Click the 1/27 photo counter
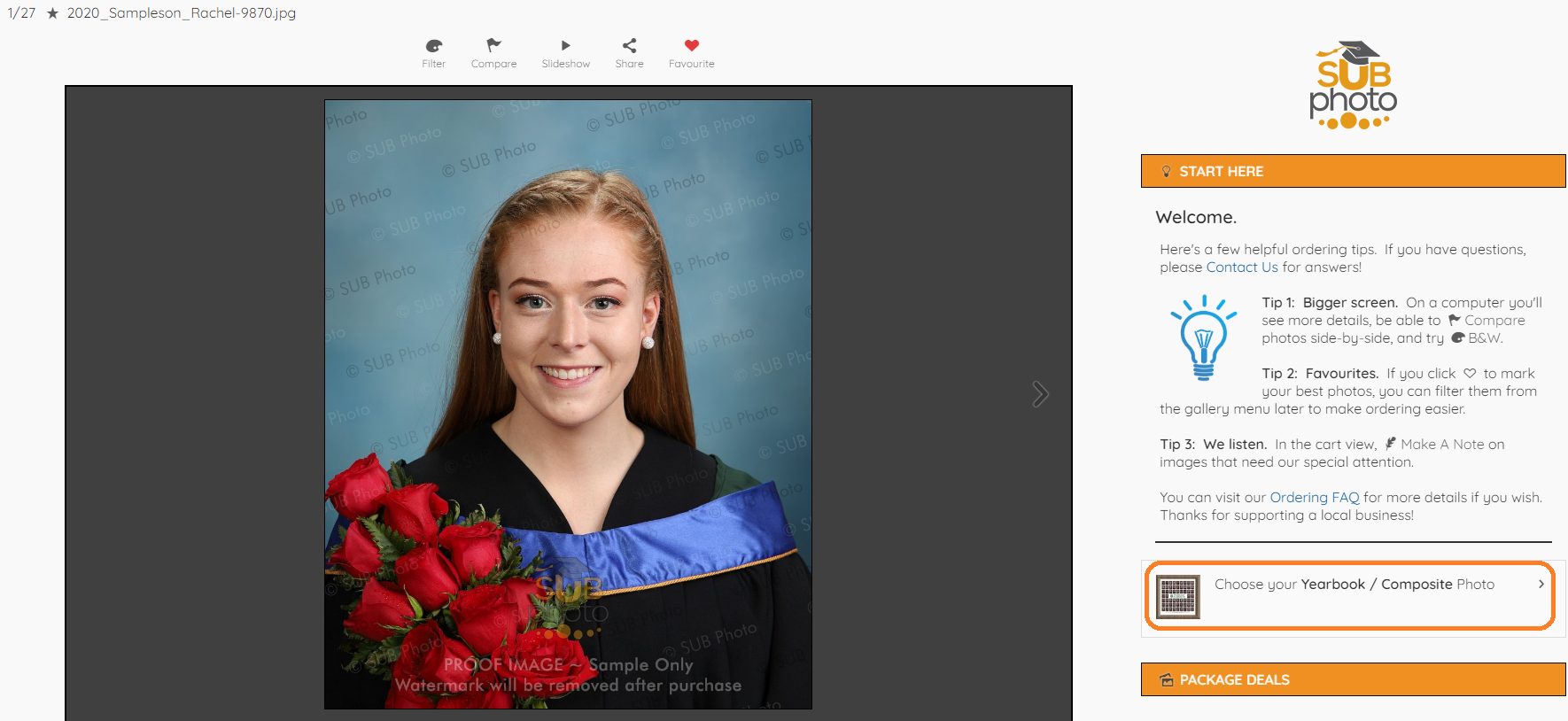Screen dimensions: 1568x721 pos(21,13)
